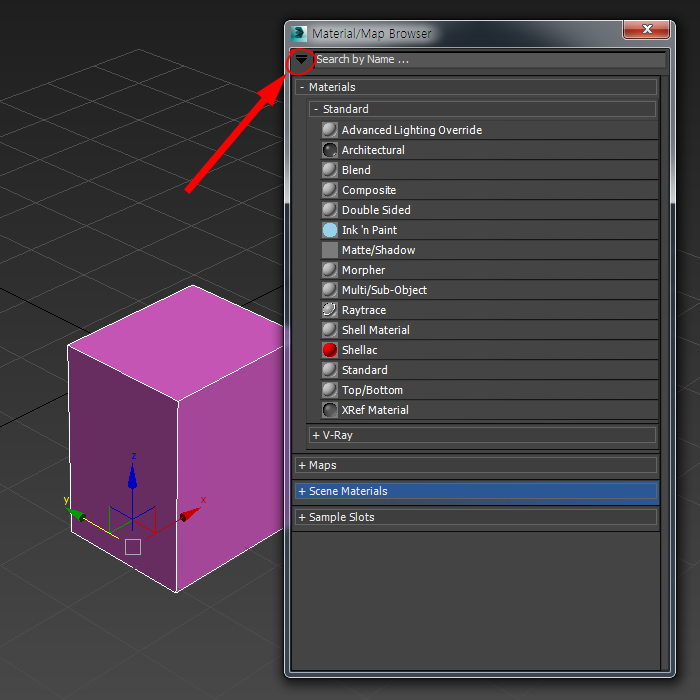
Task: Click the Top/Bottom material sphere icon
Action: [x=329, y=390]
